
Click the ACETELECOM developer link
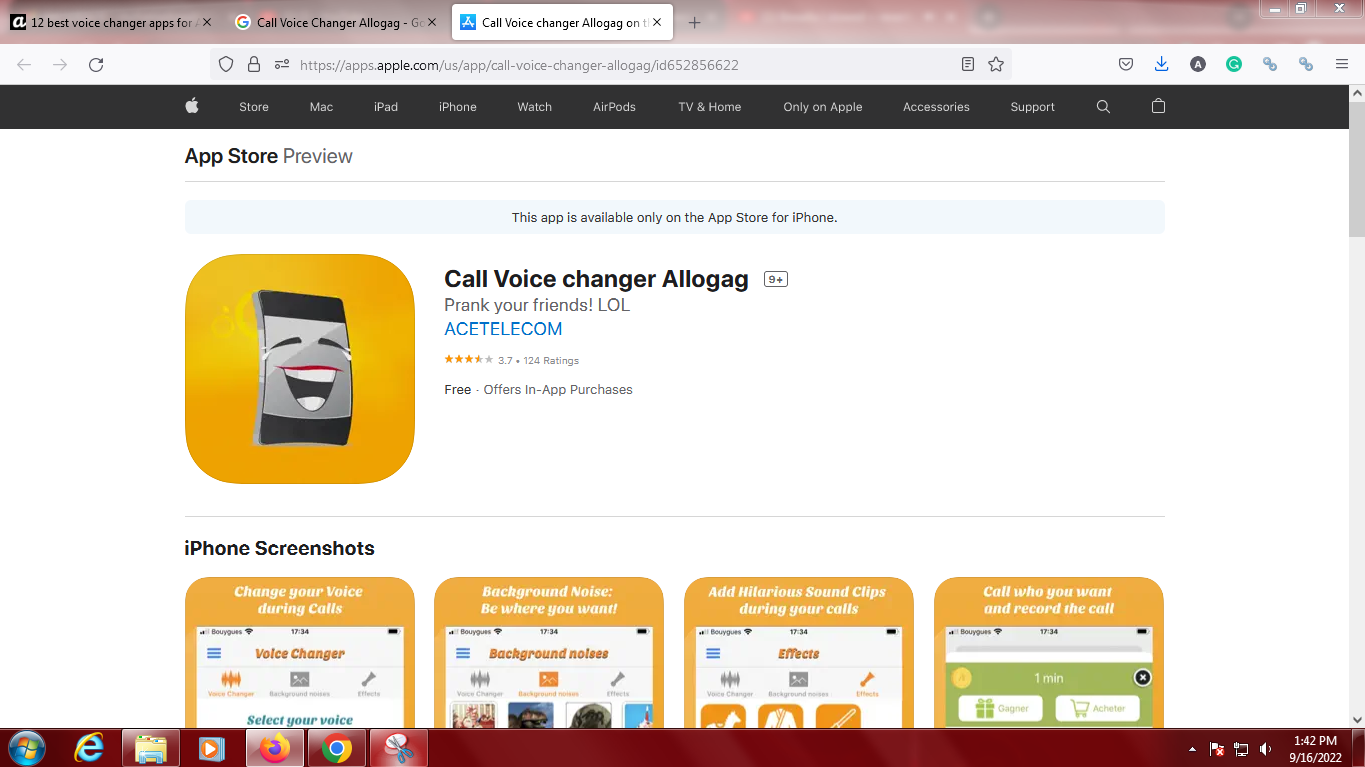tap(503, 329)
